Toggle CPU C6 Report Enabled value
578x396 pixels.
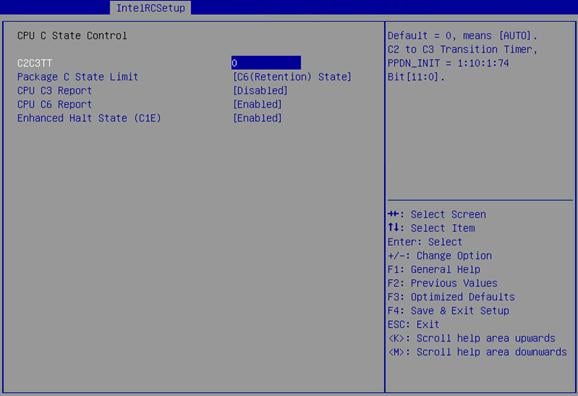pyautogui.click(x=257, y=104)
